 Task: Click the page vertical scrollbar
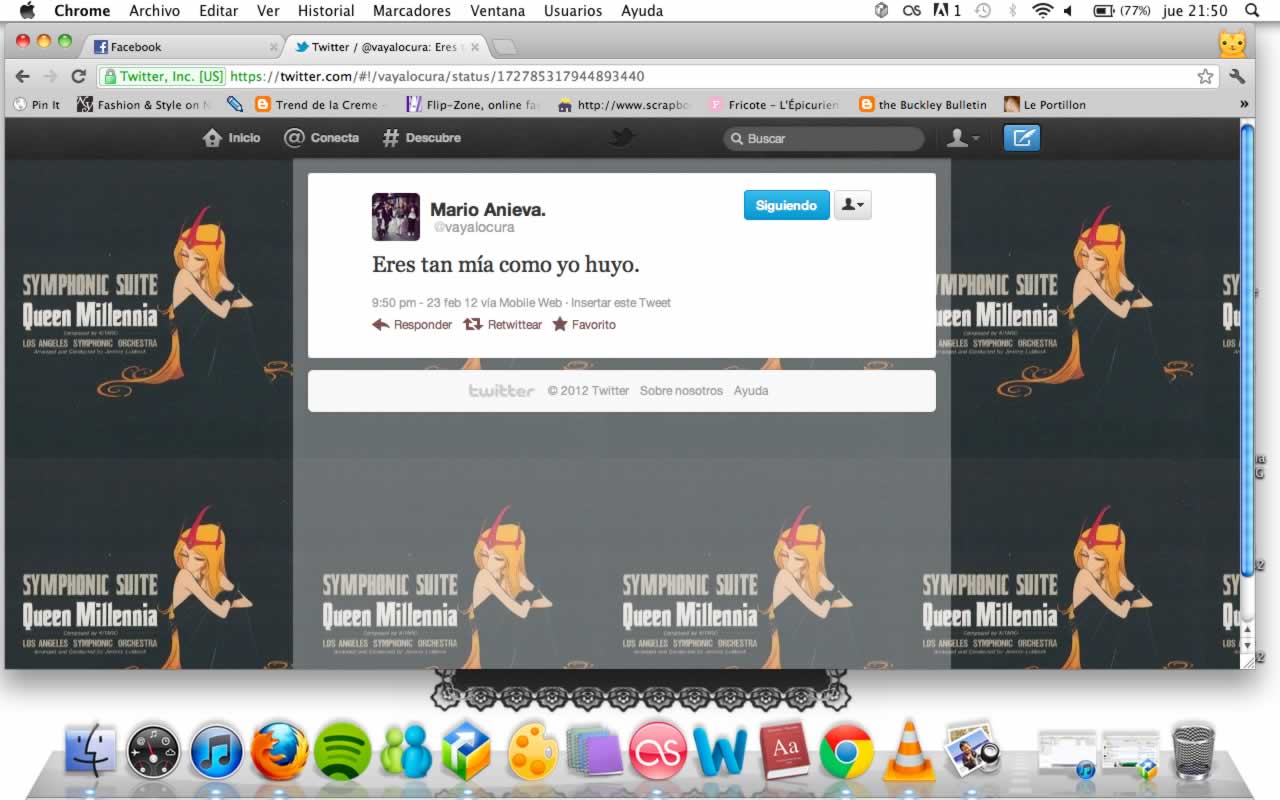pos(1247,350)
